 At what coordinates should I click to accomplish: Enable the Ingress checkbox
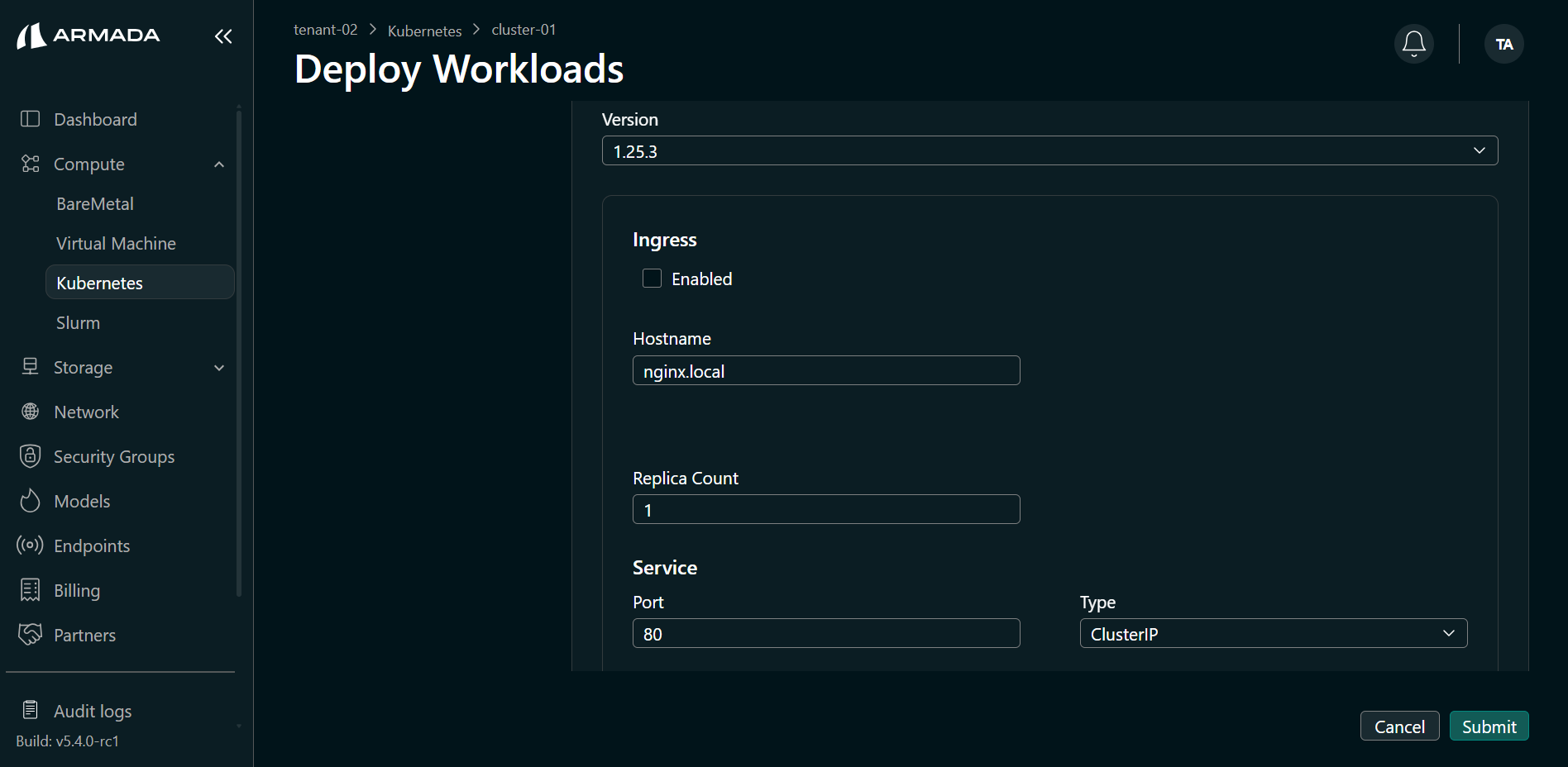(652, 279)
